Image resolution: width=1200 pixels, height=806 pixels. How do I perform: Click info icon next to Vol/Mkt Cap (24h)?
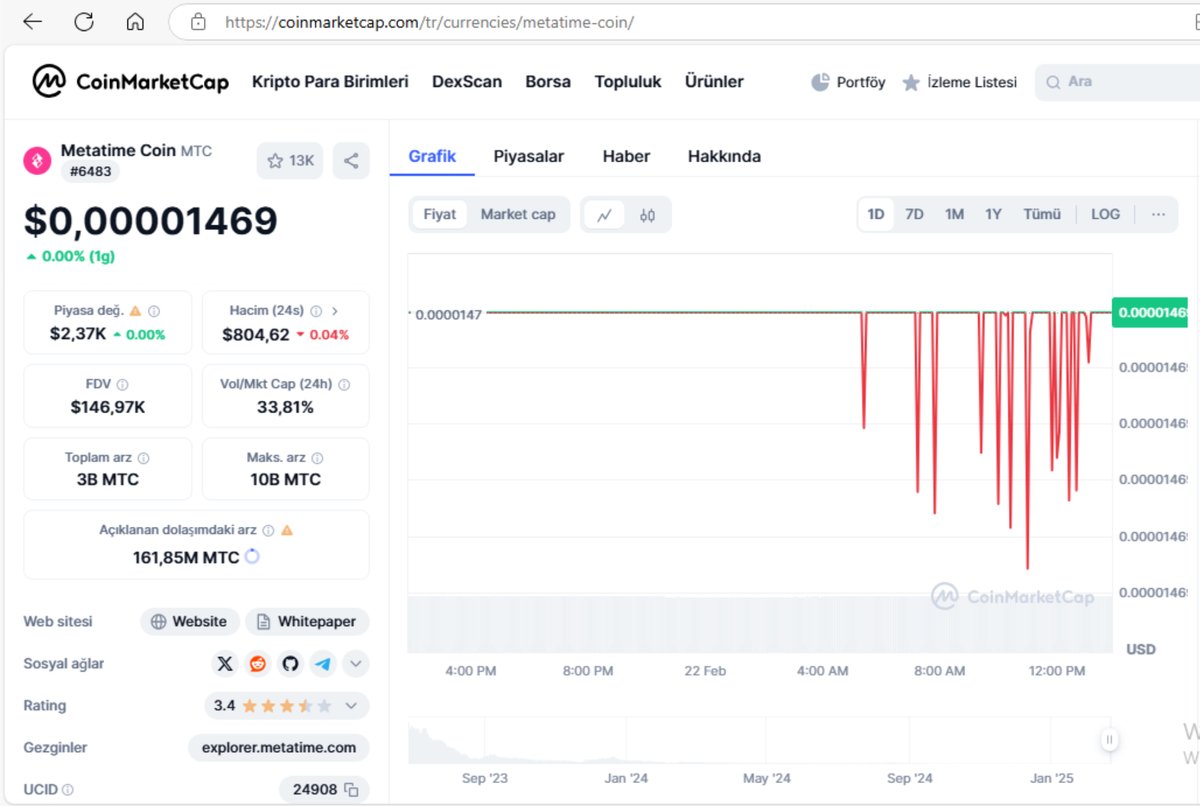(345, 384)
